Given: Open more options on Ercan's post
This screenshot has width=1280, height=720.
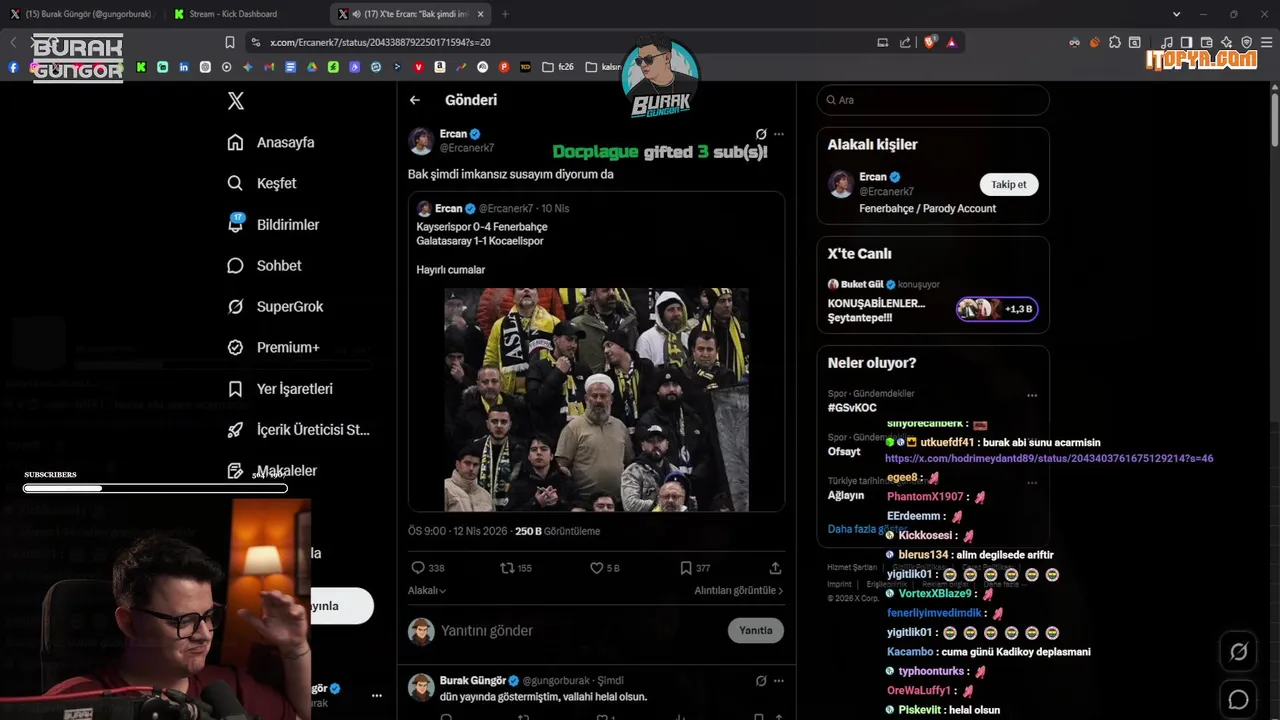Looking at the screenshot, I should click(779, 134).
